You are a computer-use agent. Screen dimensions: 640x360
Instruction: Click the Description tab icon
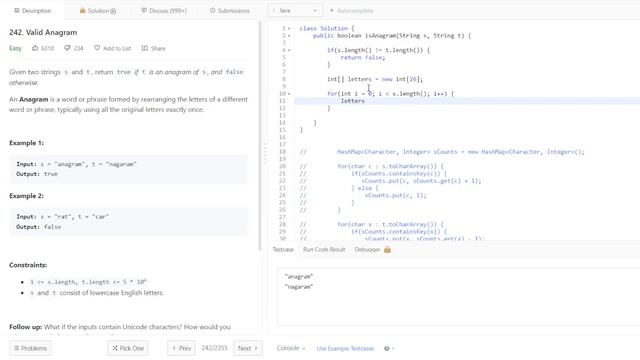click(x=17, y=11)
